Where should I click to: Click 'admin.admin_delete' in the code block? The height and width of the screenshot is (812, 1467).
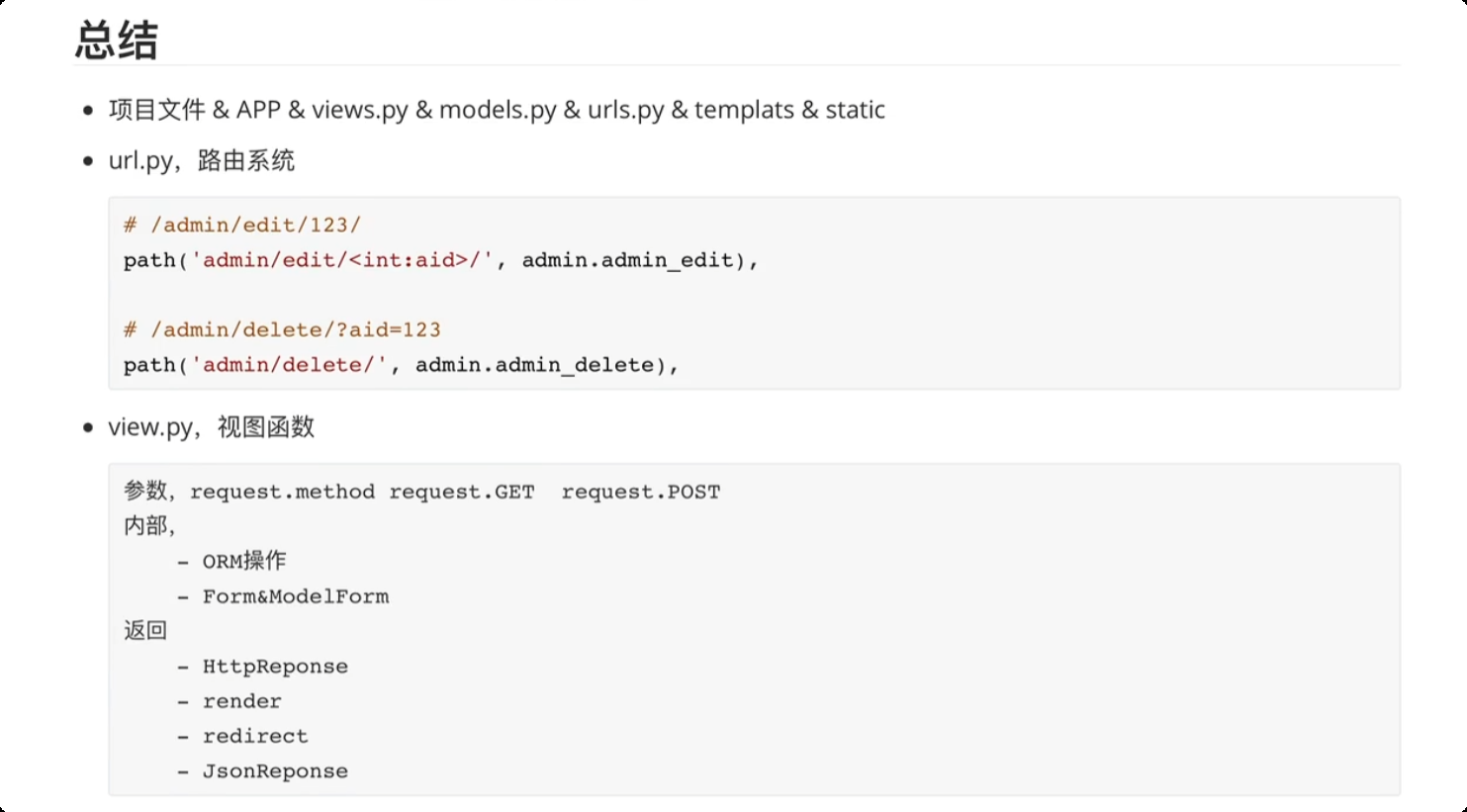click(534, 365)
